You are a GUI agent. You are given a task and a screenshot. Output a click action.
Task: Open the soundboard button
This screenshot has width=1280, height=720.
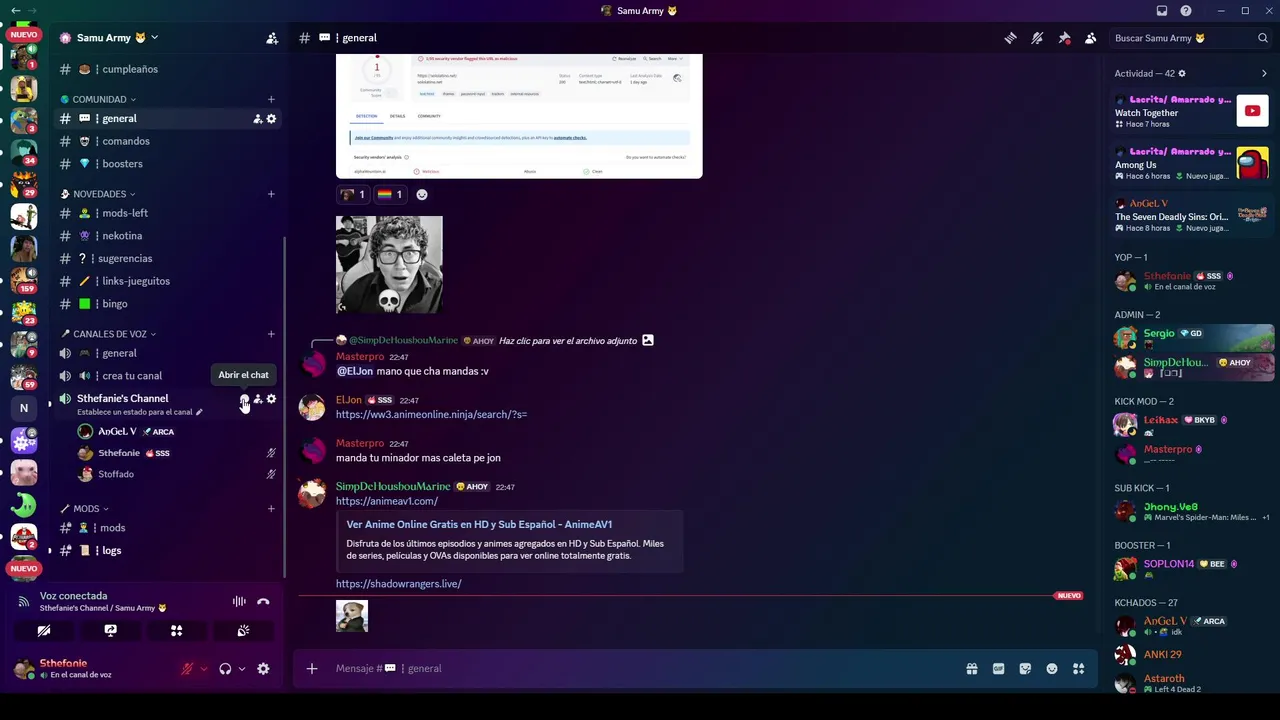click(243, 631)
